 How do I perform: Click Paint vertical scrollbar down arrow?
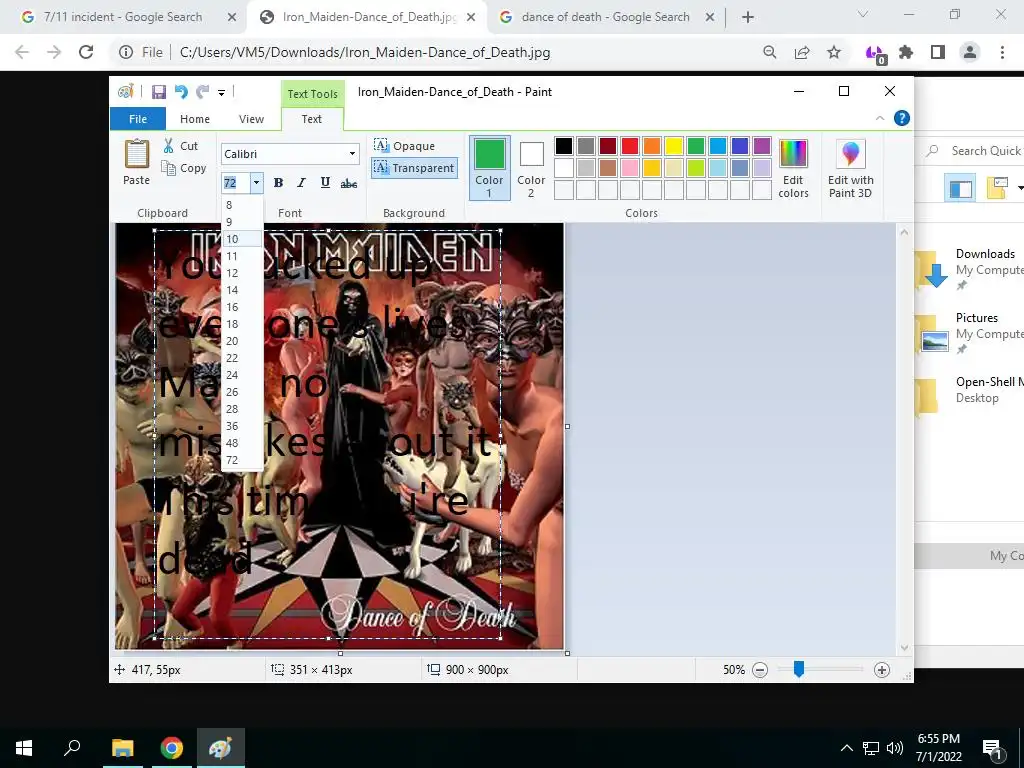point(904,648)
